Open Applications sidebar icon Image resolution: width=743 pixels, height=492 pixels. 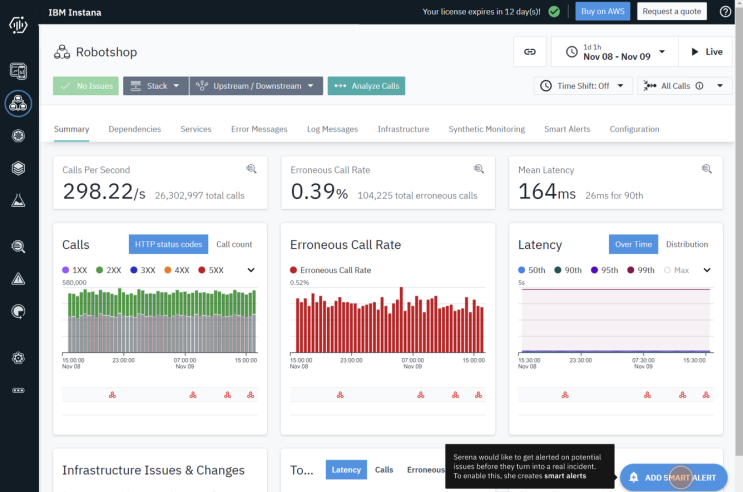pos(18,103)
